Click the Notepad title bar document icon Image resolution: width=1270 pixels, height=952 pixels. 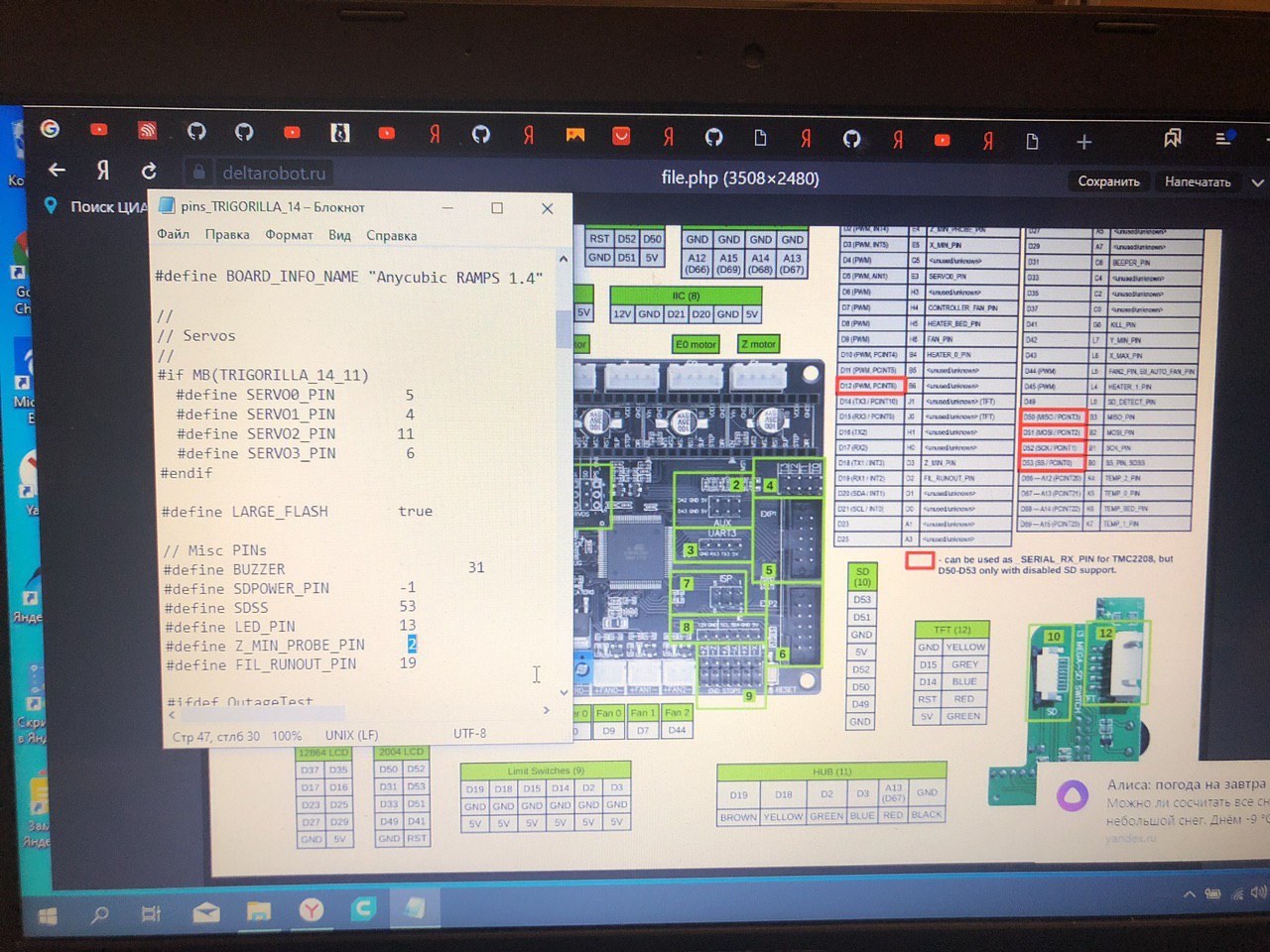click(166, 206)
